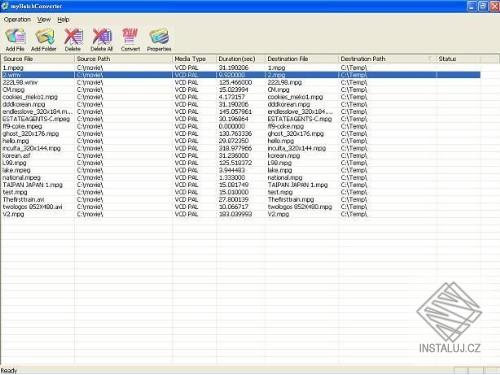500x375 pixels.
Task: Click duration value 27.800139
Action: point(234,200)
